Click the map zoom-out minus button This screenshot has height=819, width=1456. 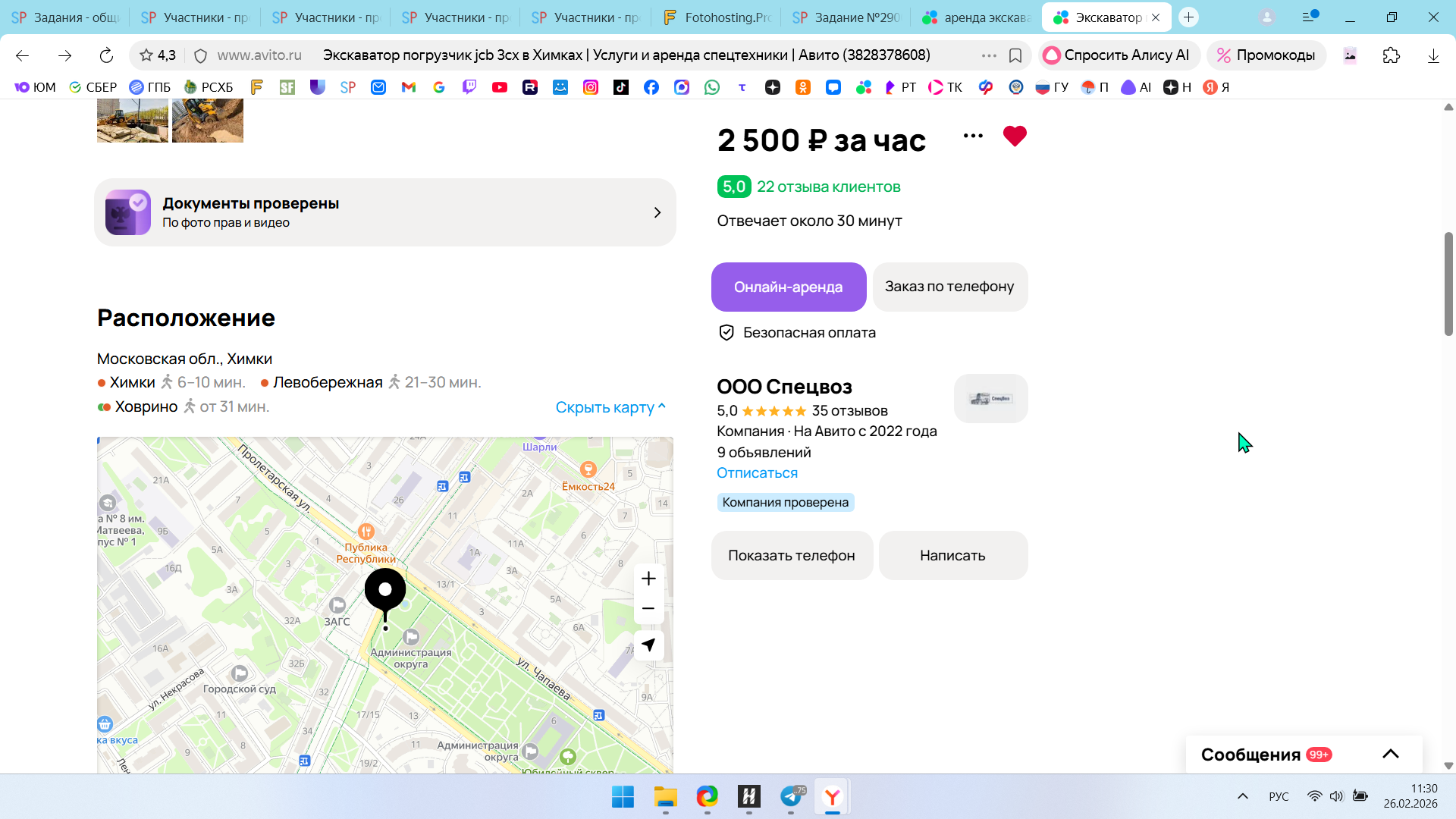click(x=648, y=609)
